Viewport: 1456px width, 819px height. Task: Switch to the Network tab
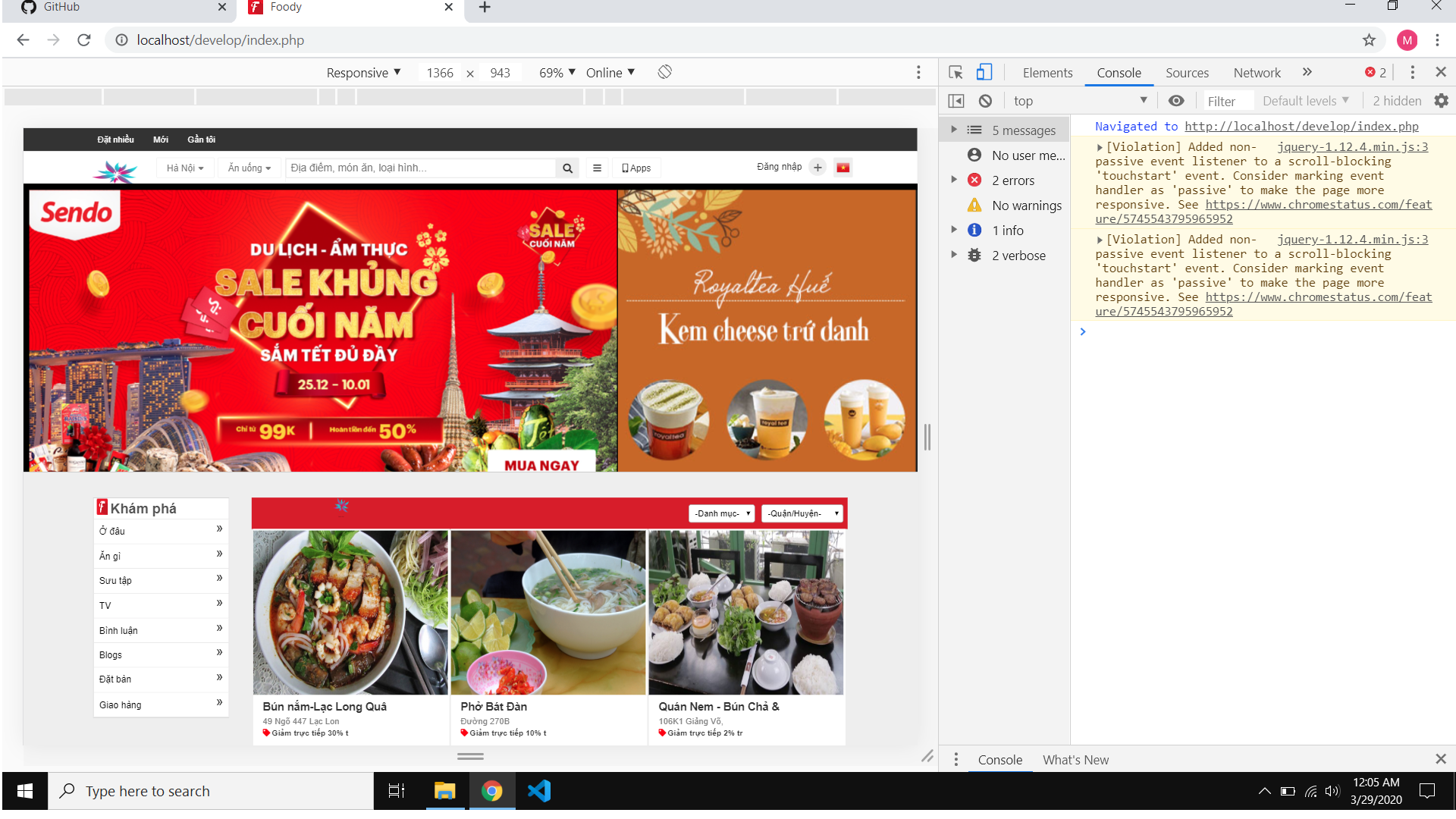pos(1257,73)
